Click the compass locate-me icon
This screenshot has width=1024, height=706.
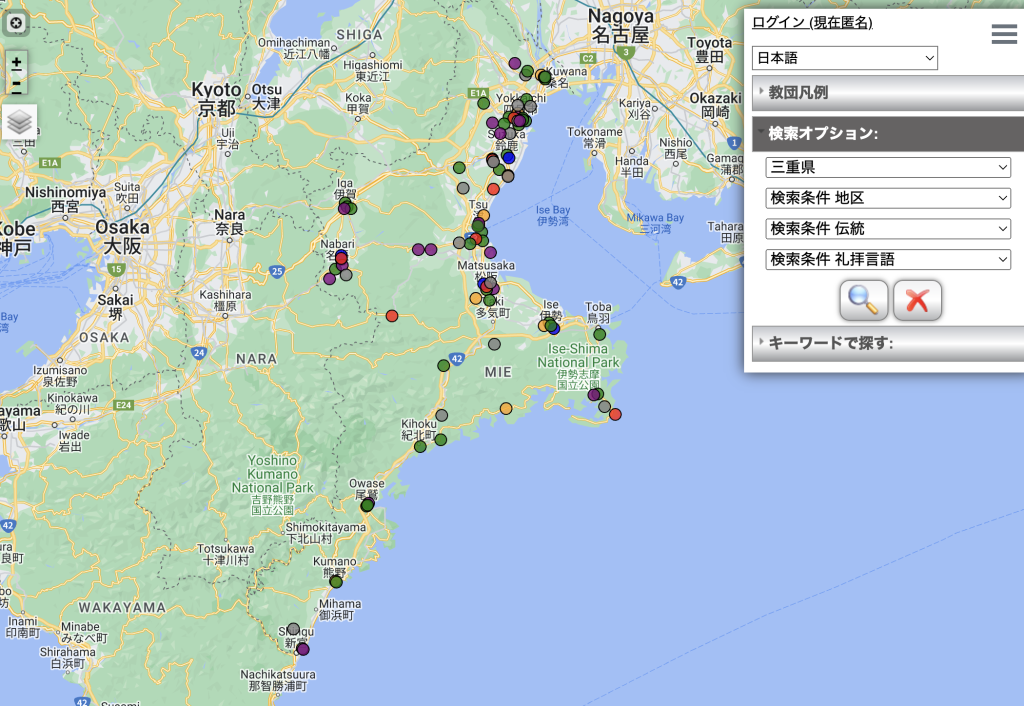coord(16,22)
